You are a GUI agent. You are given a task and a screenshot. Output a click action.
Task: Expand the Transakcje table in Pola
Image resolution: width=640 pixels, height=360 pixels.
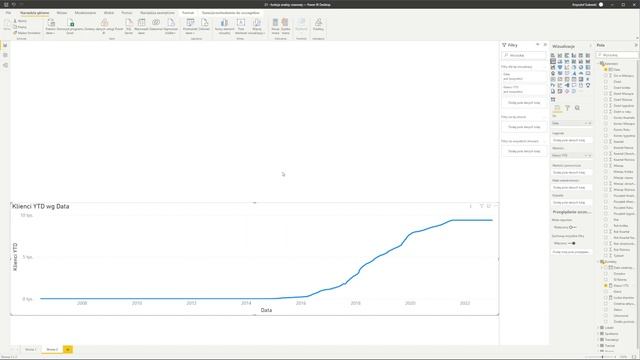[x=598, y=340]
